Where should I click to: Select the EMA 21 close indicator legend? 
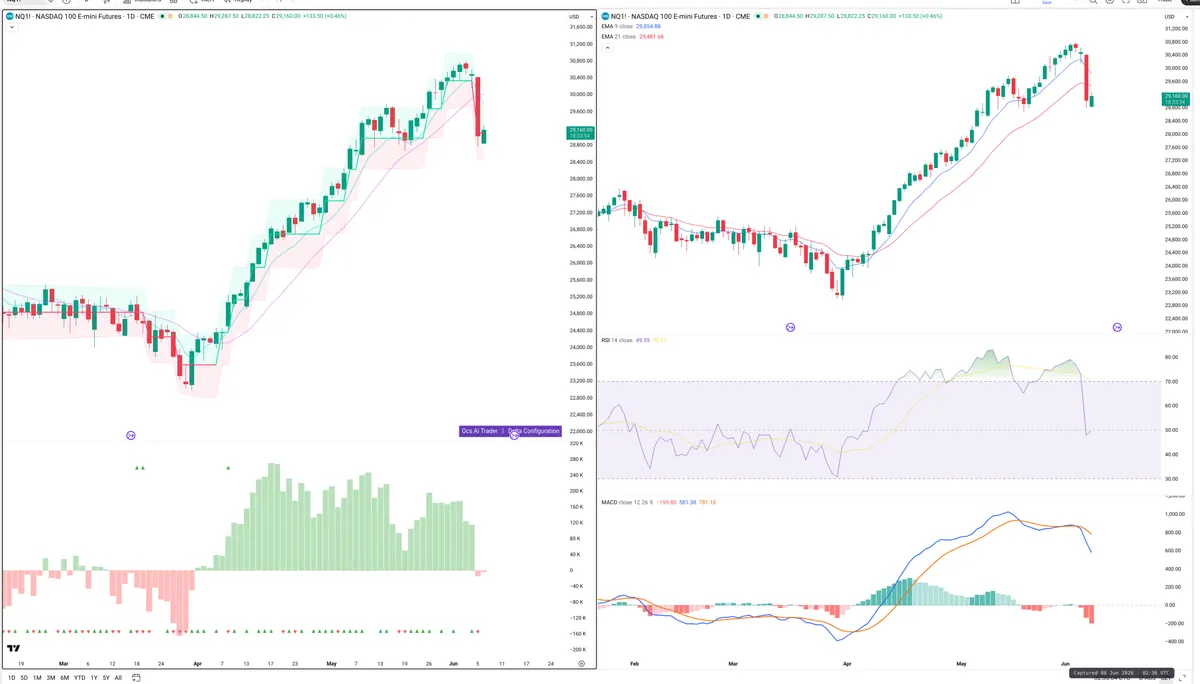(x=634, y=36)
